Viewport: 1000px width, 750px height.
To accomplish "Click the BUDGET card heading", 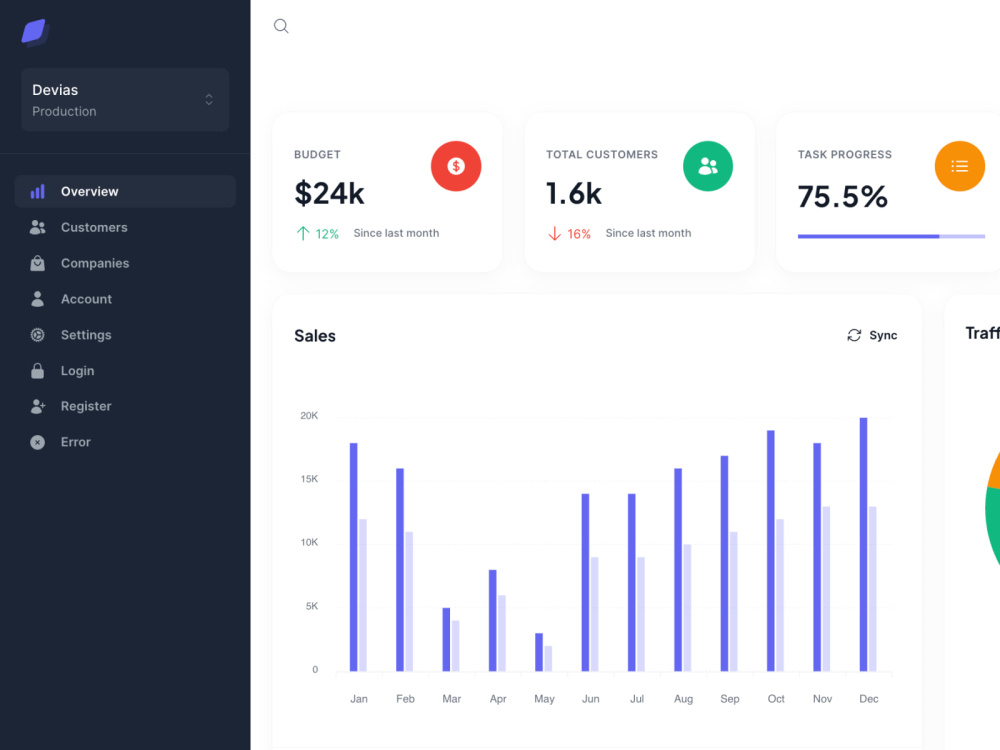I will click(317, 154).
